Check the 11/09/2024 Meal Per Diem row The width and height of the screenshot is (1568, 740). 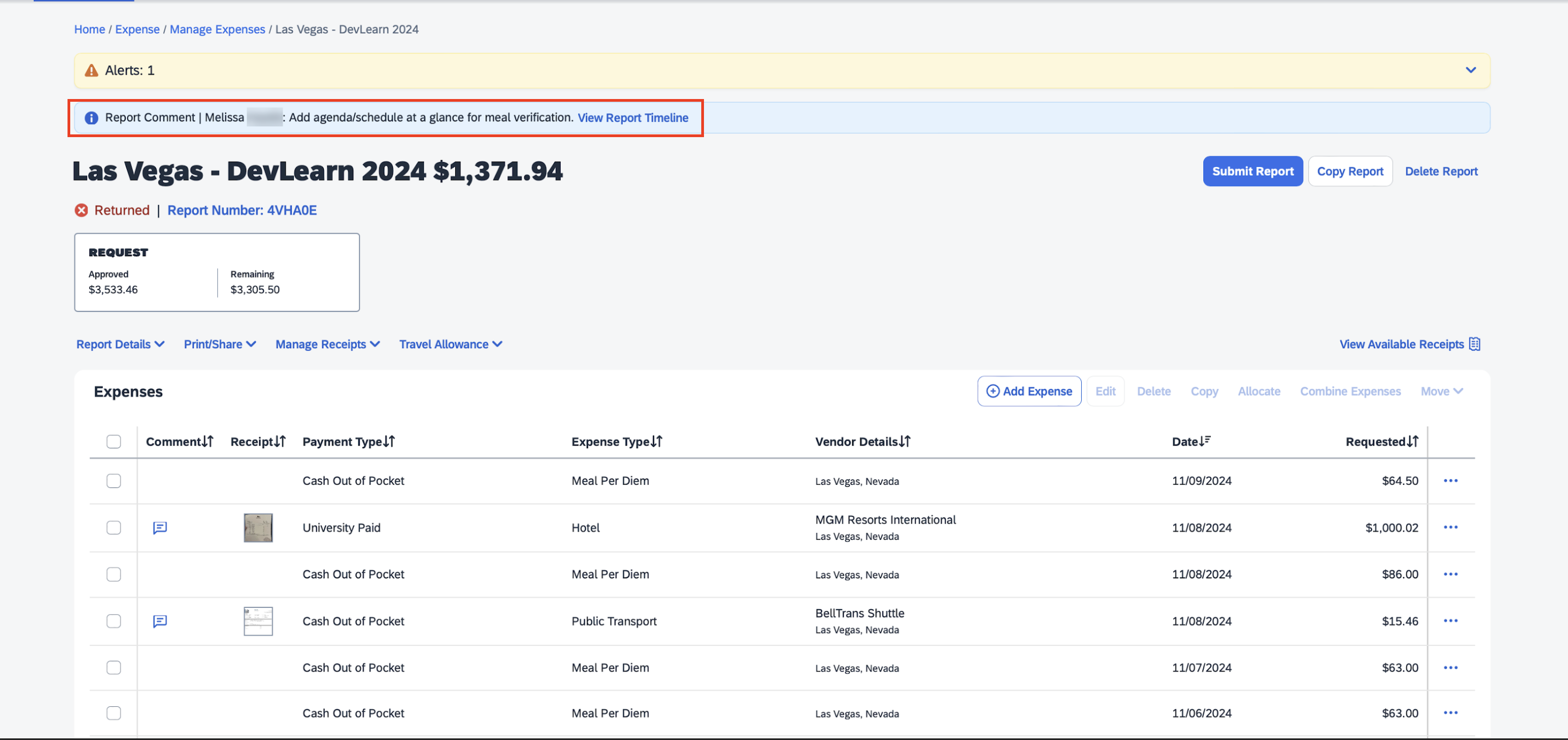114,481
